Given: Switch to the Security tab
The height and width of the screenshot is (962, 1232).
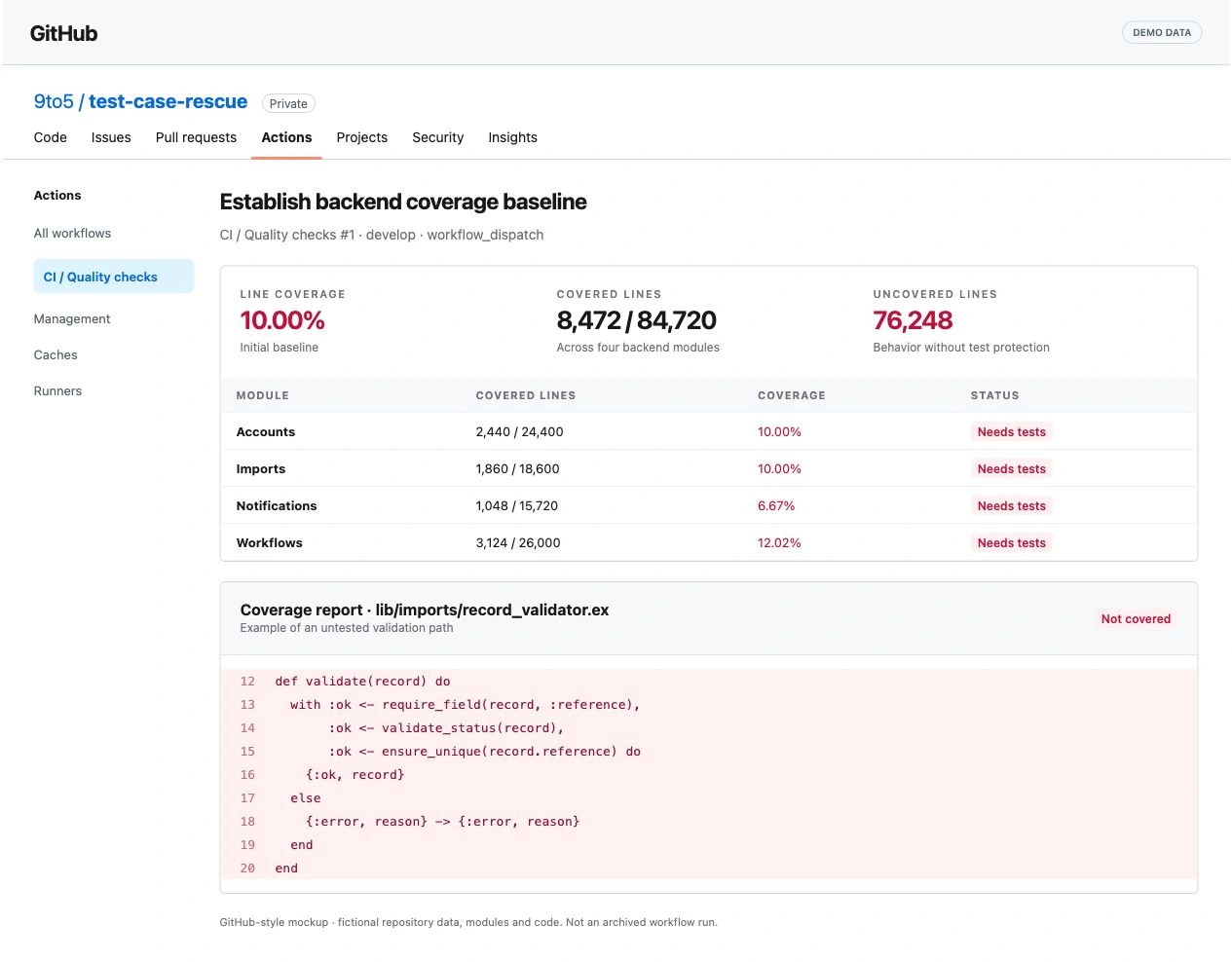Looking at the screenshot, I should point(438,137).
